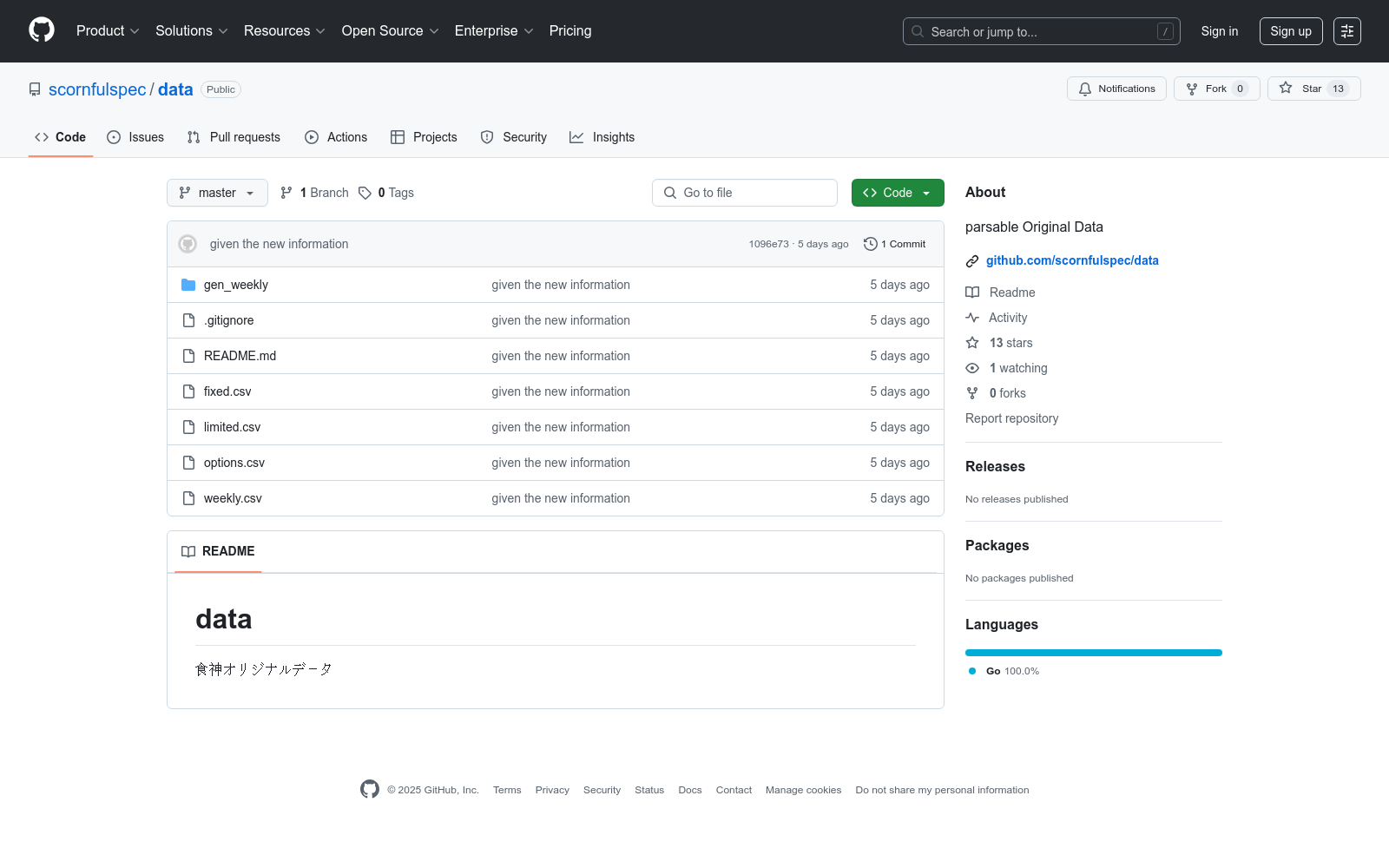Click the Sign up button

coord(1291,31)
